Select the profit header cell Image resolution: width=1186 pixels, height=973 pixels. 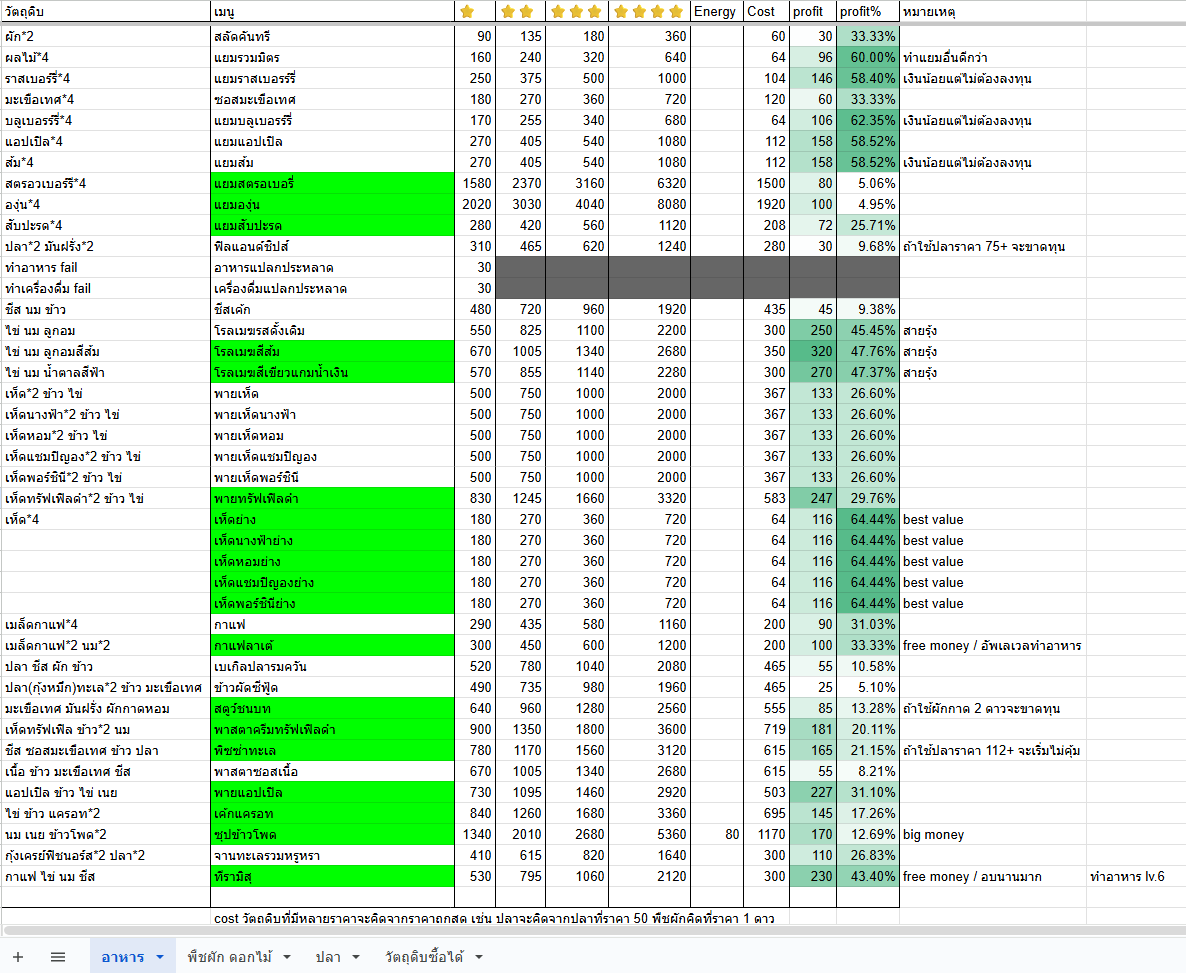pyautogui.click(x=812, y=11)
